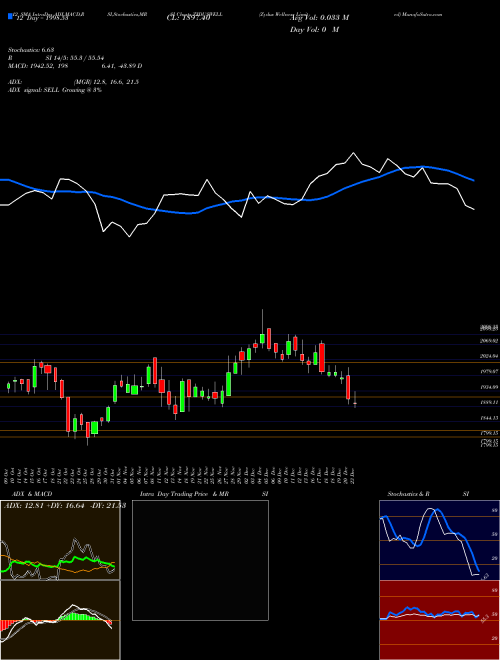The image size is (500, 660).
Task: Open the ADX indicator chart panel
Action: 60,540
